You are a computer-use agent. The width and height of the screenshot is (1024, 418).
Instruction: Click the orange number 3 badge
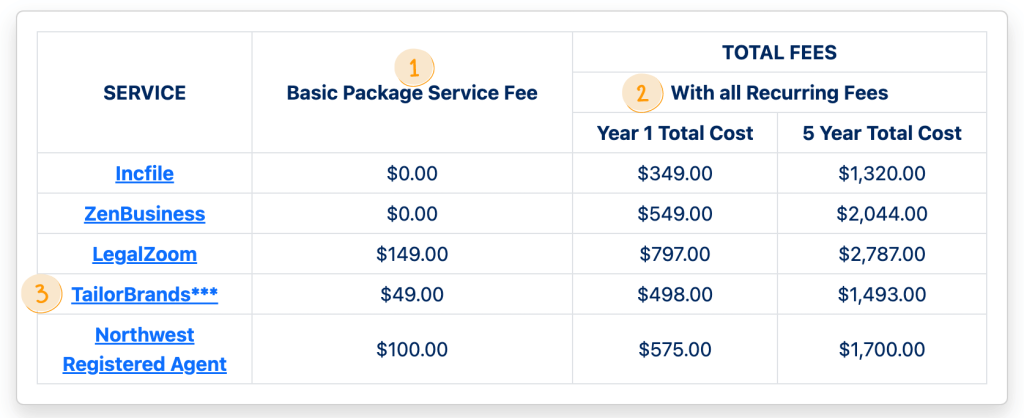tap(42, 295)
